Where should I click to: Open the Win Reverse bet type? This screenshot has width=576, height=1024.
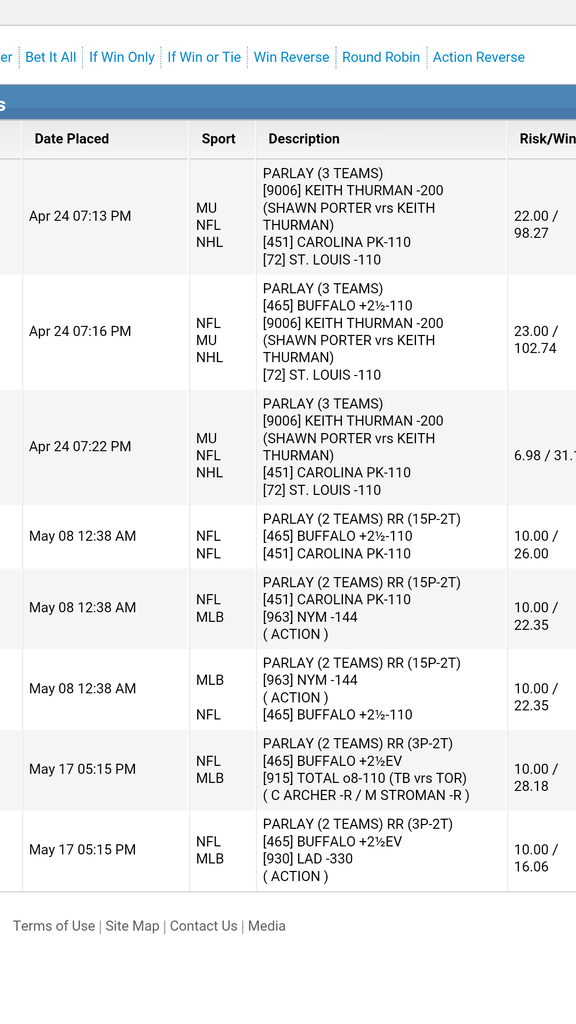tap(291, 57)
